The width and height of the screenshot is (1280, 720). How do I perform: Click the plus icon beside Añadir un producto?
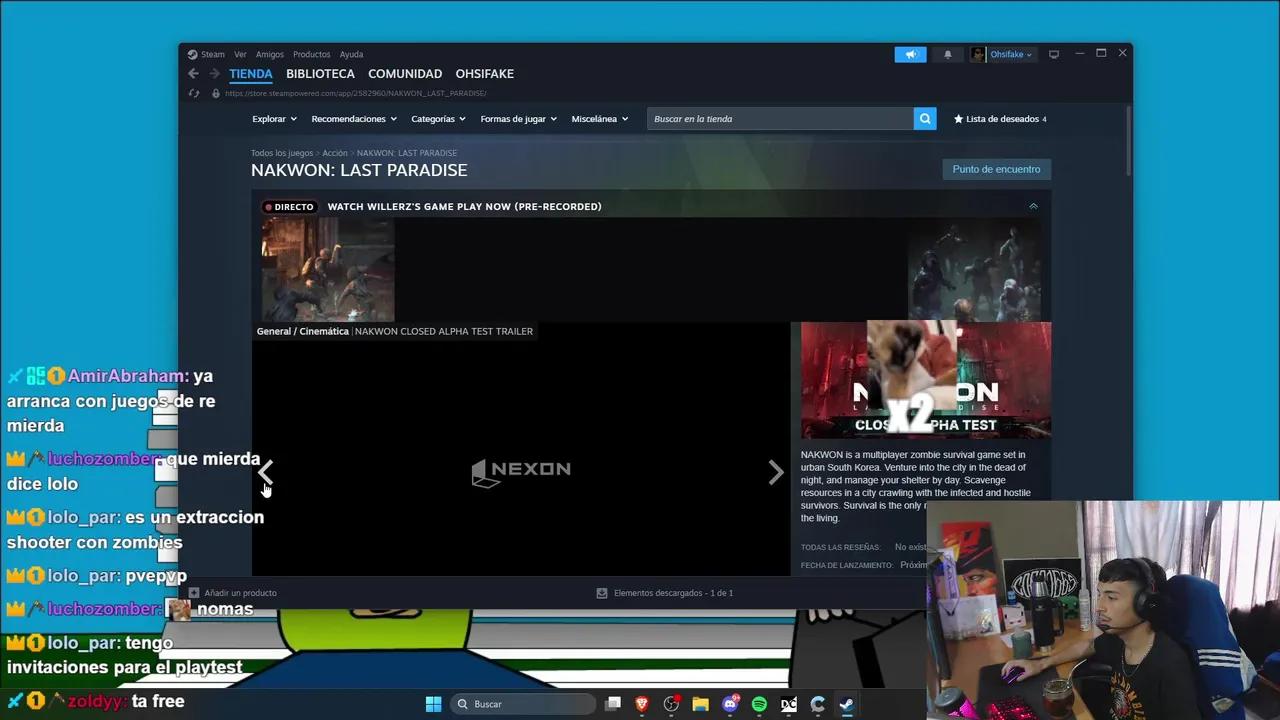[194, 593]
